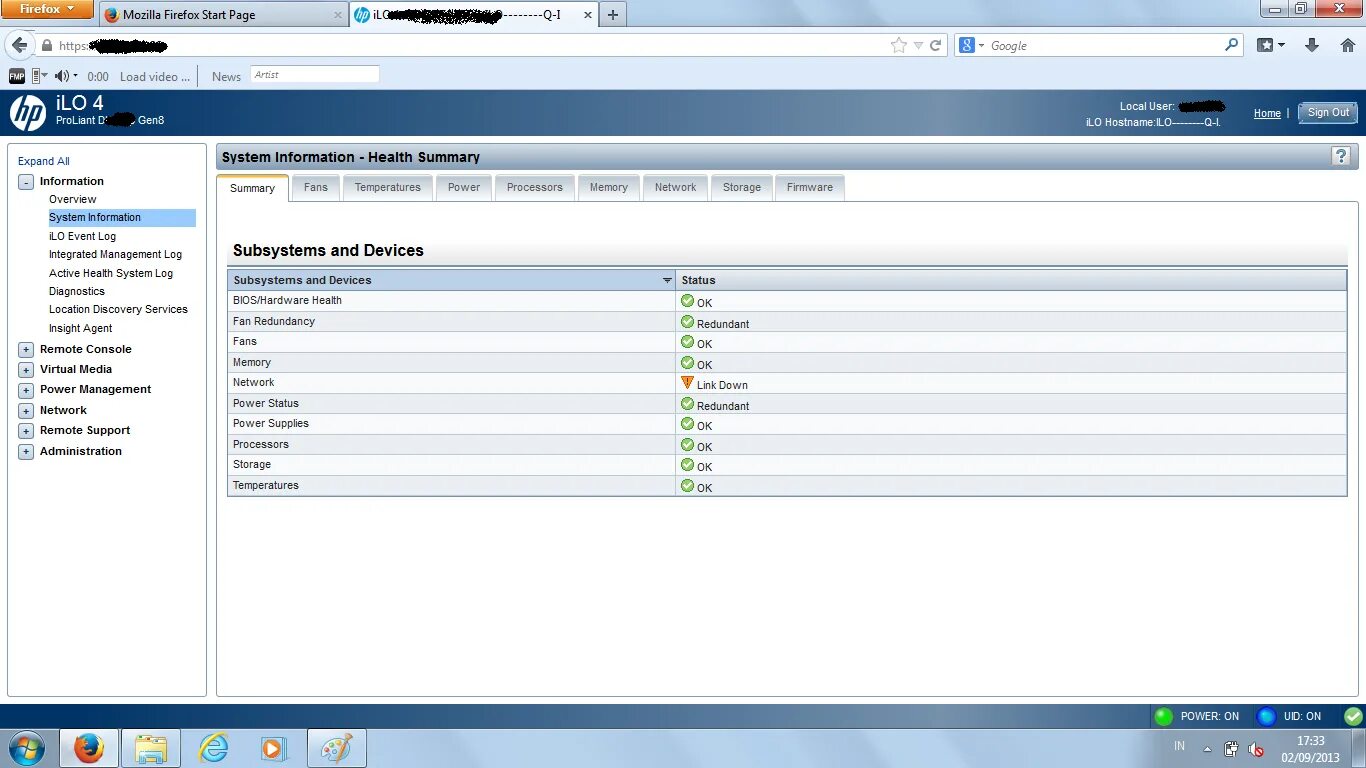
Task: Open the Windows Start button
Action: (27, 748)
